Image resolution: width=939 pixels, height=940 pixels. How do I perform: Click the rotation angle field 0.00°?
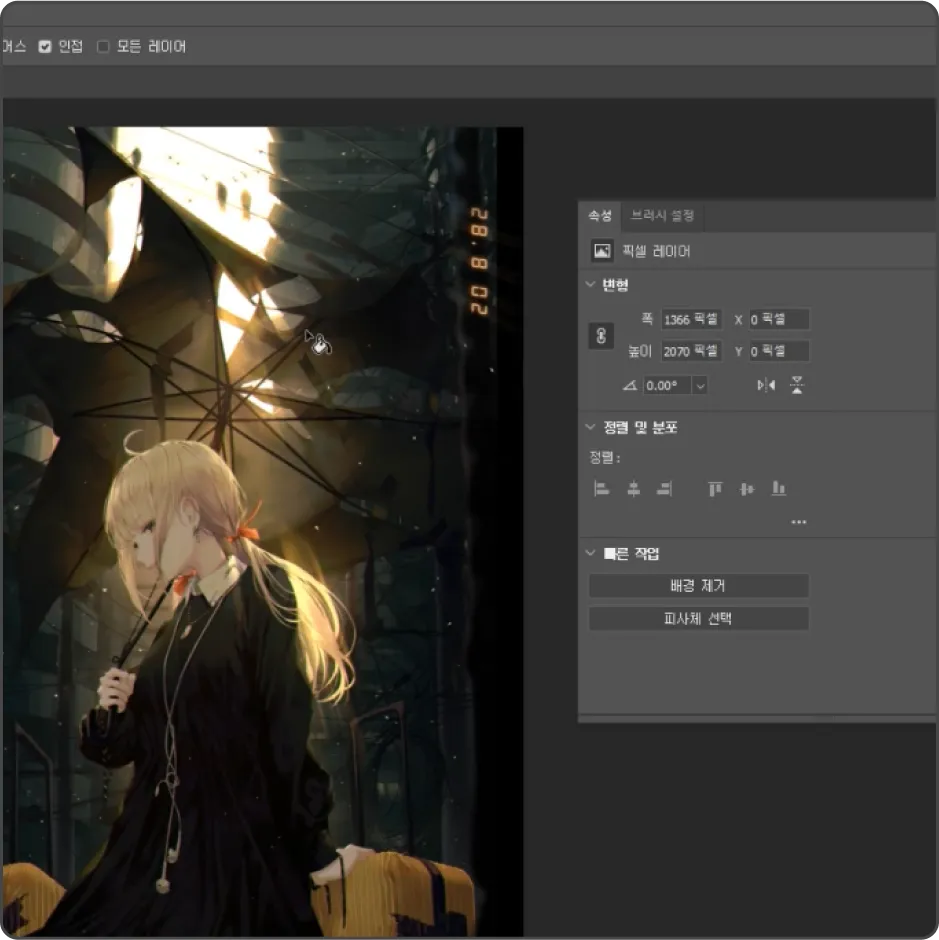[667, 385]
